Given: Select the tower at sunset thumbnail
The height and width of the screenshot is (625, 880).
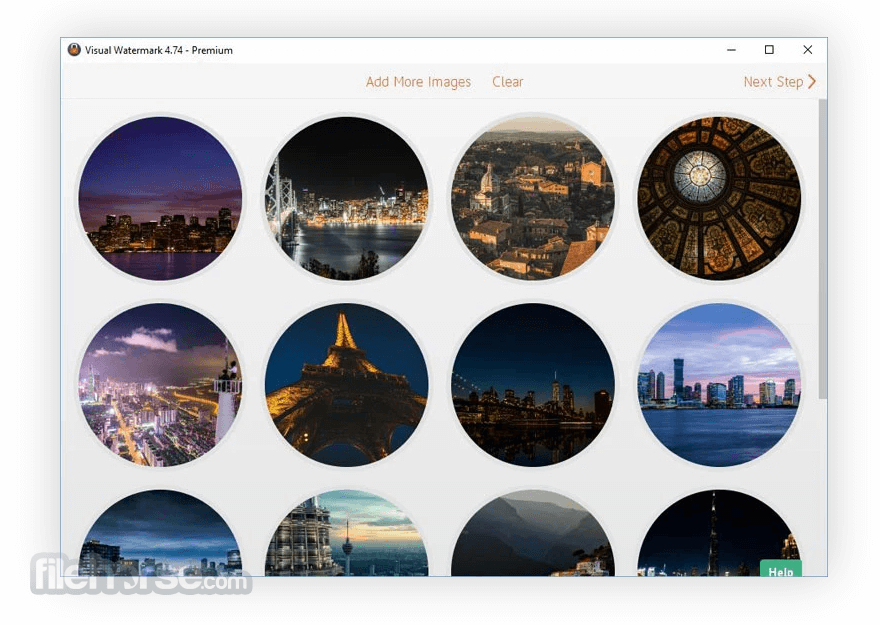Looking at the screenshot, I should click(347, 533).
